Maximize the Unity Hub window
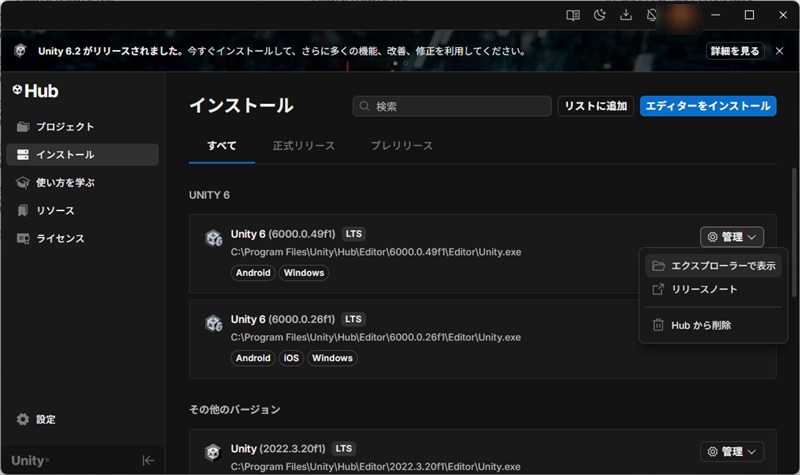The image size is (800, 475). [x=749, y=15]
